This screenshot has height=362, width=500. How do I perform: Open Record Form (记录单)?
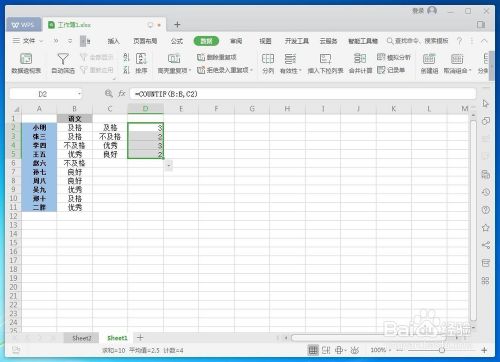tap(391, 70)
